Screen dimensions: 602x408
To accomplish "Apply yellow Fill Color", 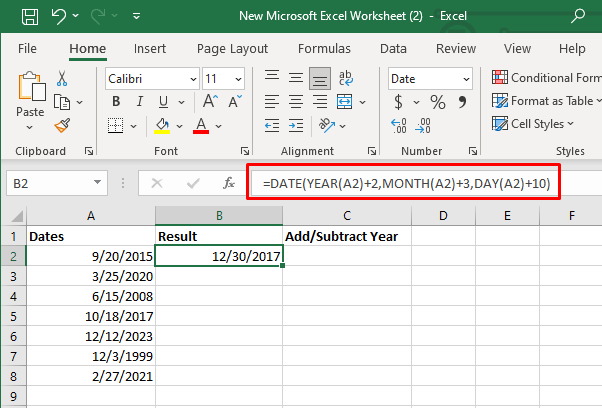I will point(162,126).
